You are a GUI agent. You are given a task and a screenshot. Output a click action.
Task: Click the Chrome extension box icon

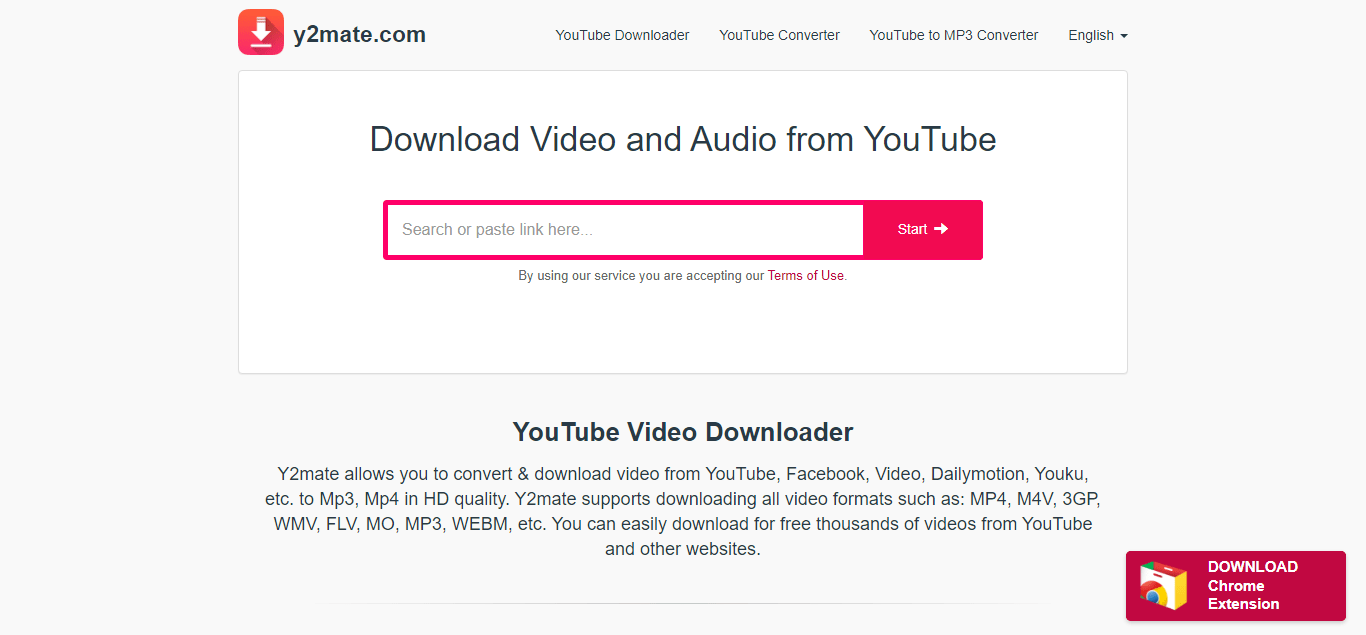tap(1163, 586)
